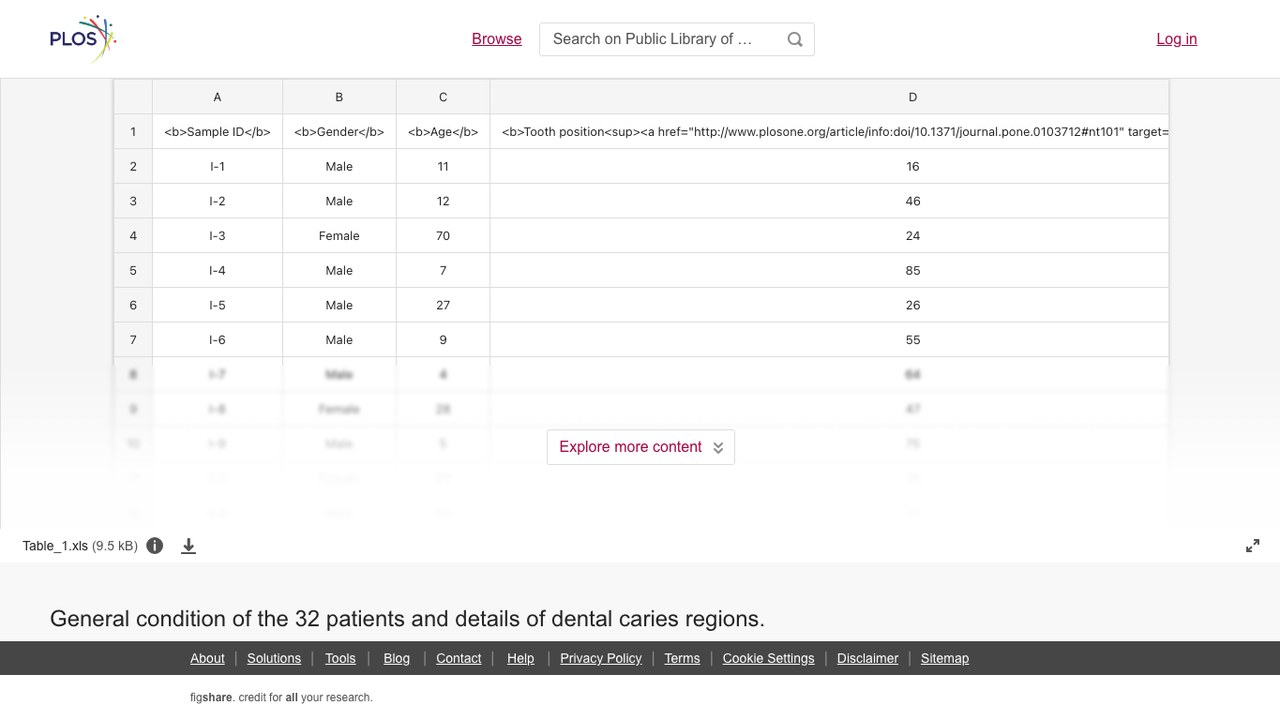The width and height of the screenshot is (1280, 720).
Task: Open the Sitemap footer link
Action: pyautogui.click(x=945, y=658)
